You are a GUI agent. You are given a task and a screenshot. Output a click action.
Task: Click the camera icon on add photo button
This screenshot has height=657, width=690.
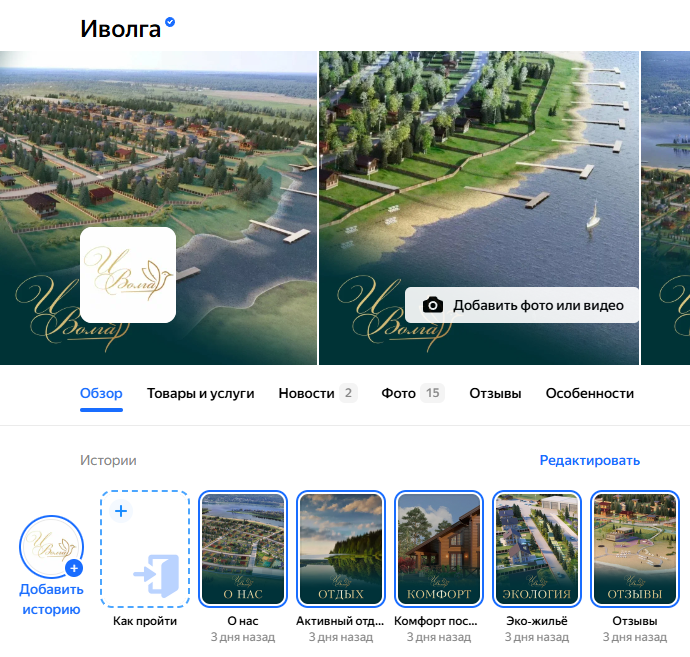click(433, 305)
